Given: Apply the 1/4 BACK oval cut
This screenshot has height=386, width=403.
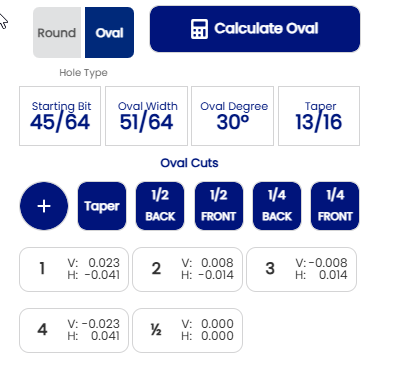Looking at the screenshot, I should coord(277,206).
